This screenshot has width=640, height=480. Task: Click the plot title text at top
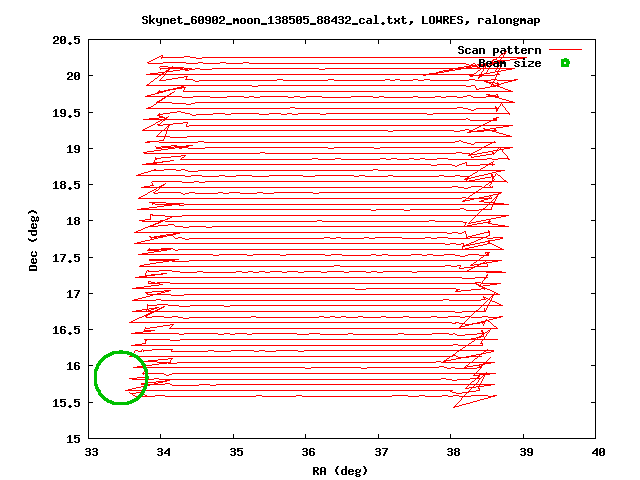coord(341,20)
